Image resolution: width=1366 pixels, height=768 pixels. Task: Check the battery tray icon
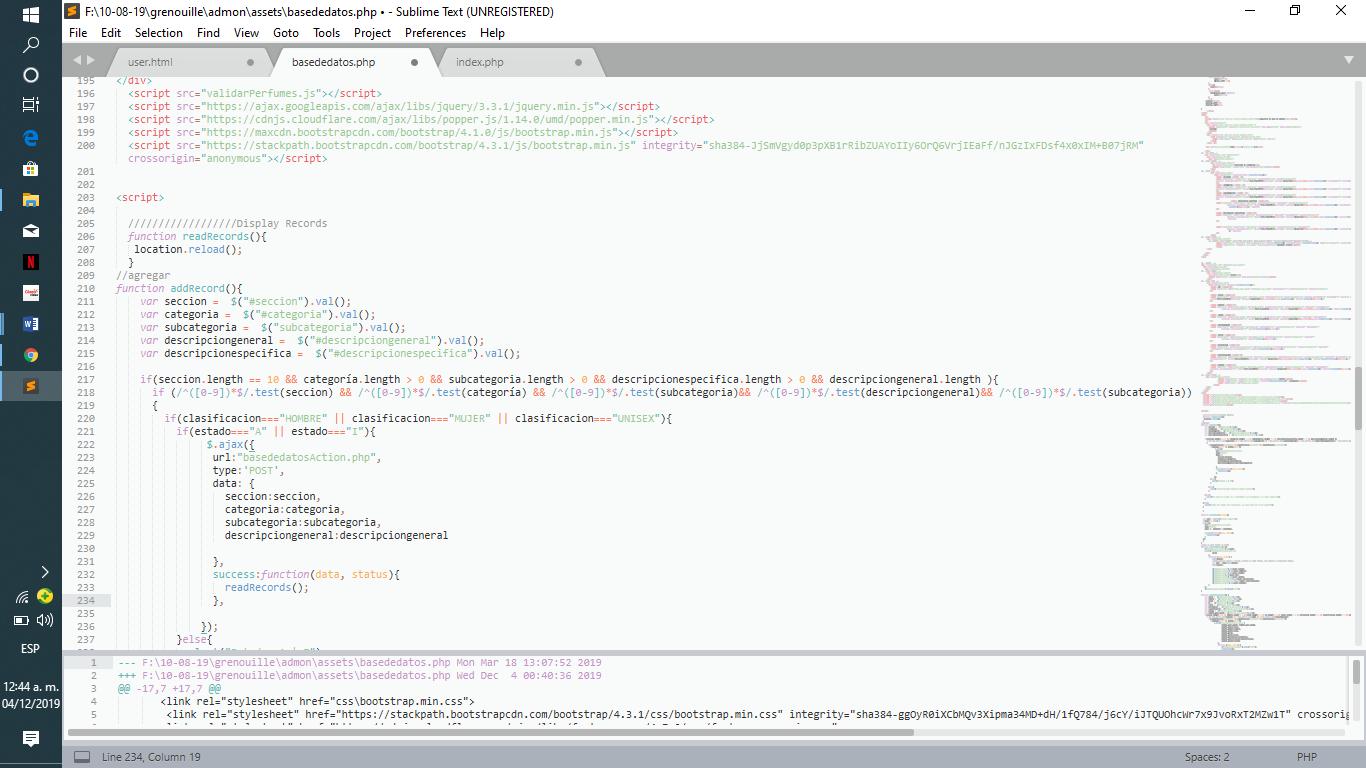pos(21,620)
